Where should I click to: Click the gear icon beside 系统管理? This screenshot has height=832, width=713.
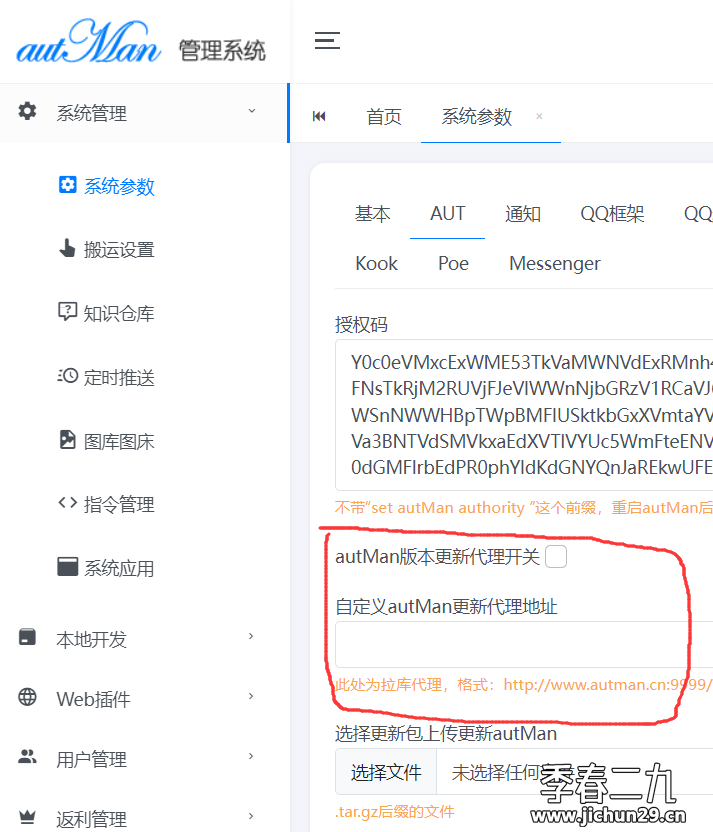coord(27,111)
